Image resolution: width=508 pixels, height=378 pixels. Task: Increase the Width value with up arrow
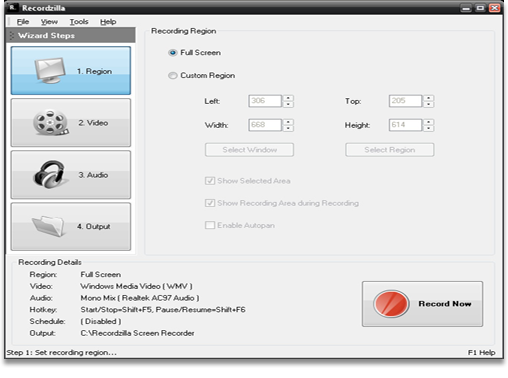288,122
